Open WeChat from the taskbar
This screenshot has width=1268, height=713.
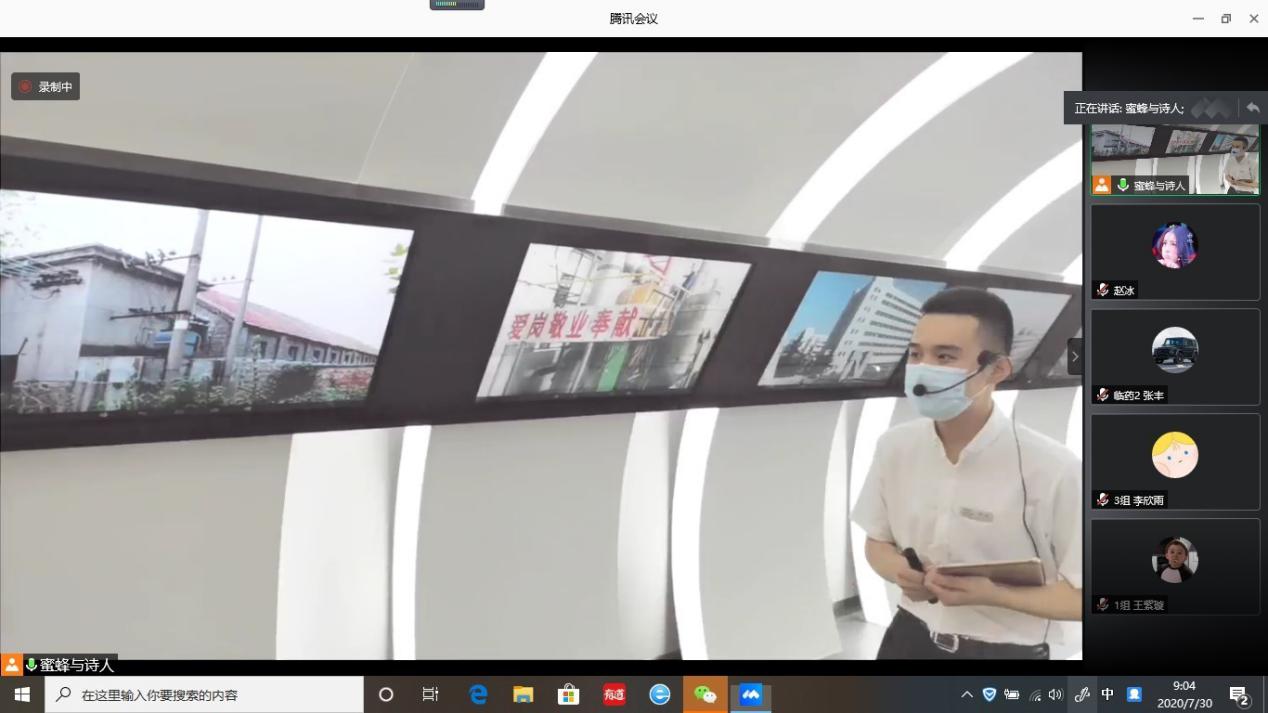point(705,695)
